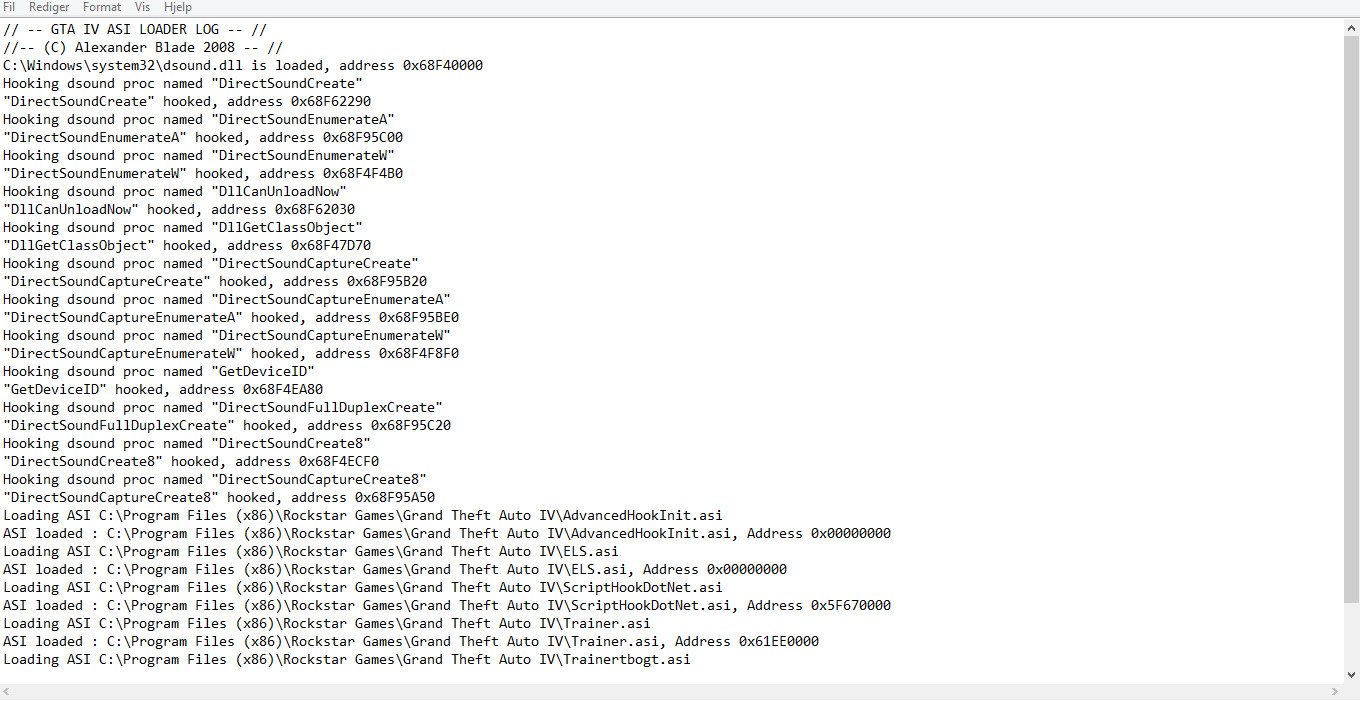This screenshot has height=701, width=1360.
Task: Open the Format menu
Action: tap(102, 7)
